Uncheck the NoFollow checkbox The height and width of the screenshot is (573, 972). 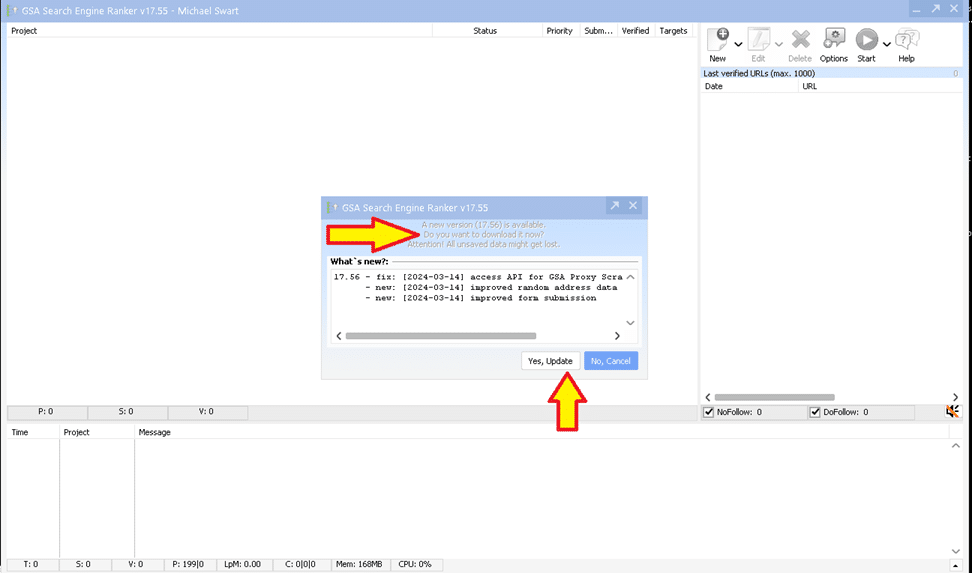tap(709, 412)
